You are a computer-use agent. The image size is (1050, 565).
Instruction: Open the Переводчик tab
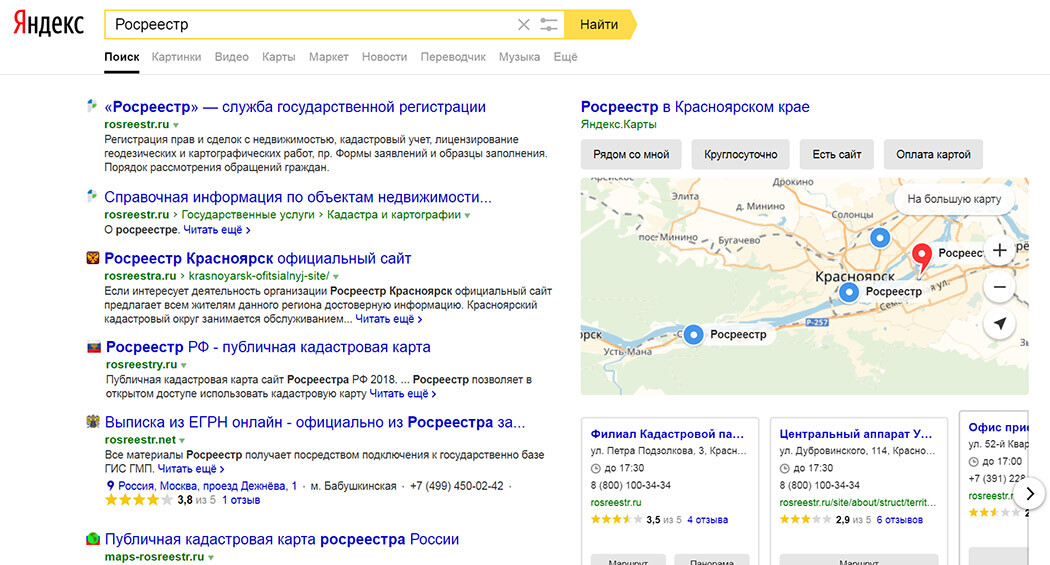click(453, 57)
